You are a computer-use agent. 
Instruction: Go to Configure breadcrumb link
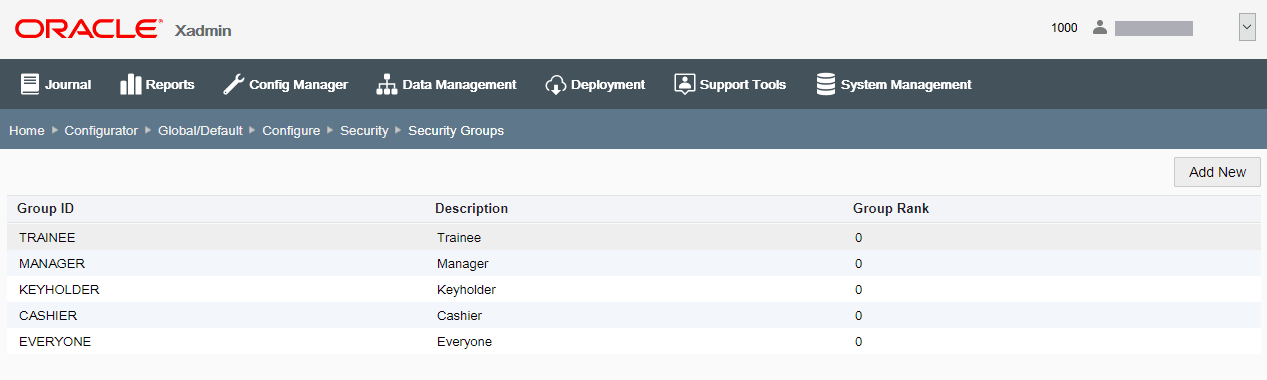point(291,131)
